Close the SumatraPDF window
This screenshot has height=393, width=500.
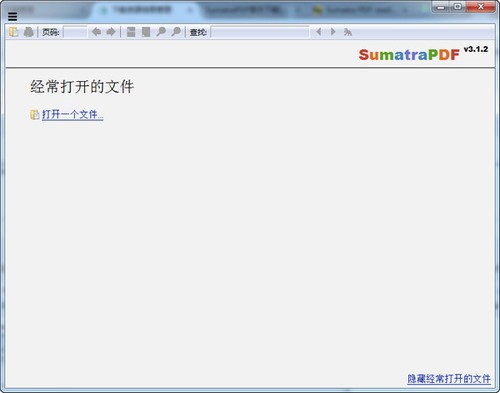pos(481,7)
